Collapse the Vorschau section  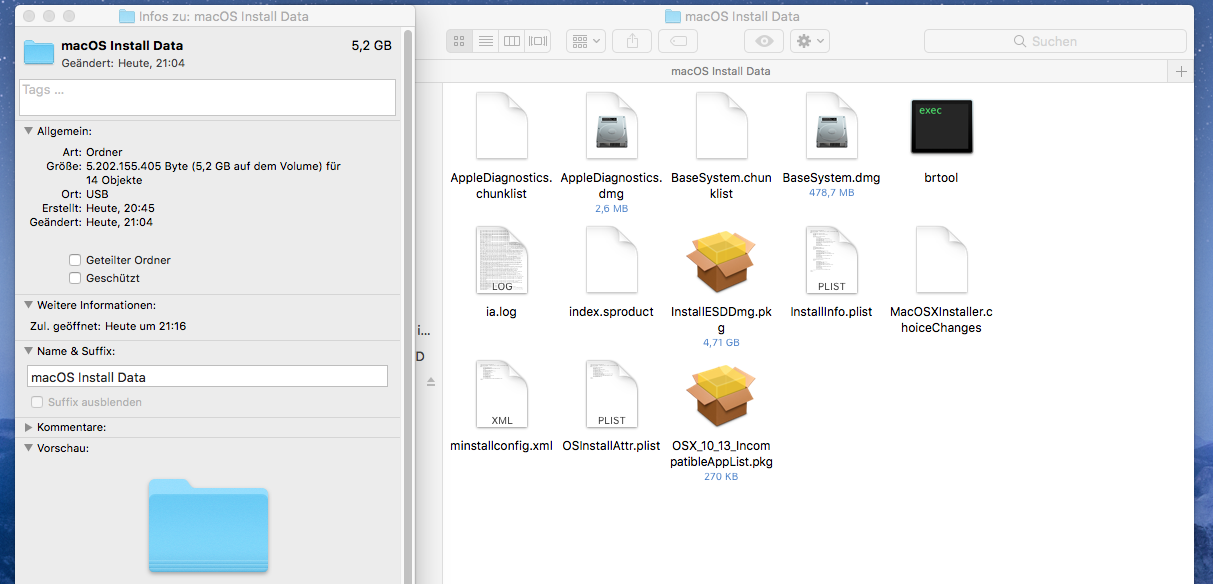click(28, 448)
